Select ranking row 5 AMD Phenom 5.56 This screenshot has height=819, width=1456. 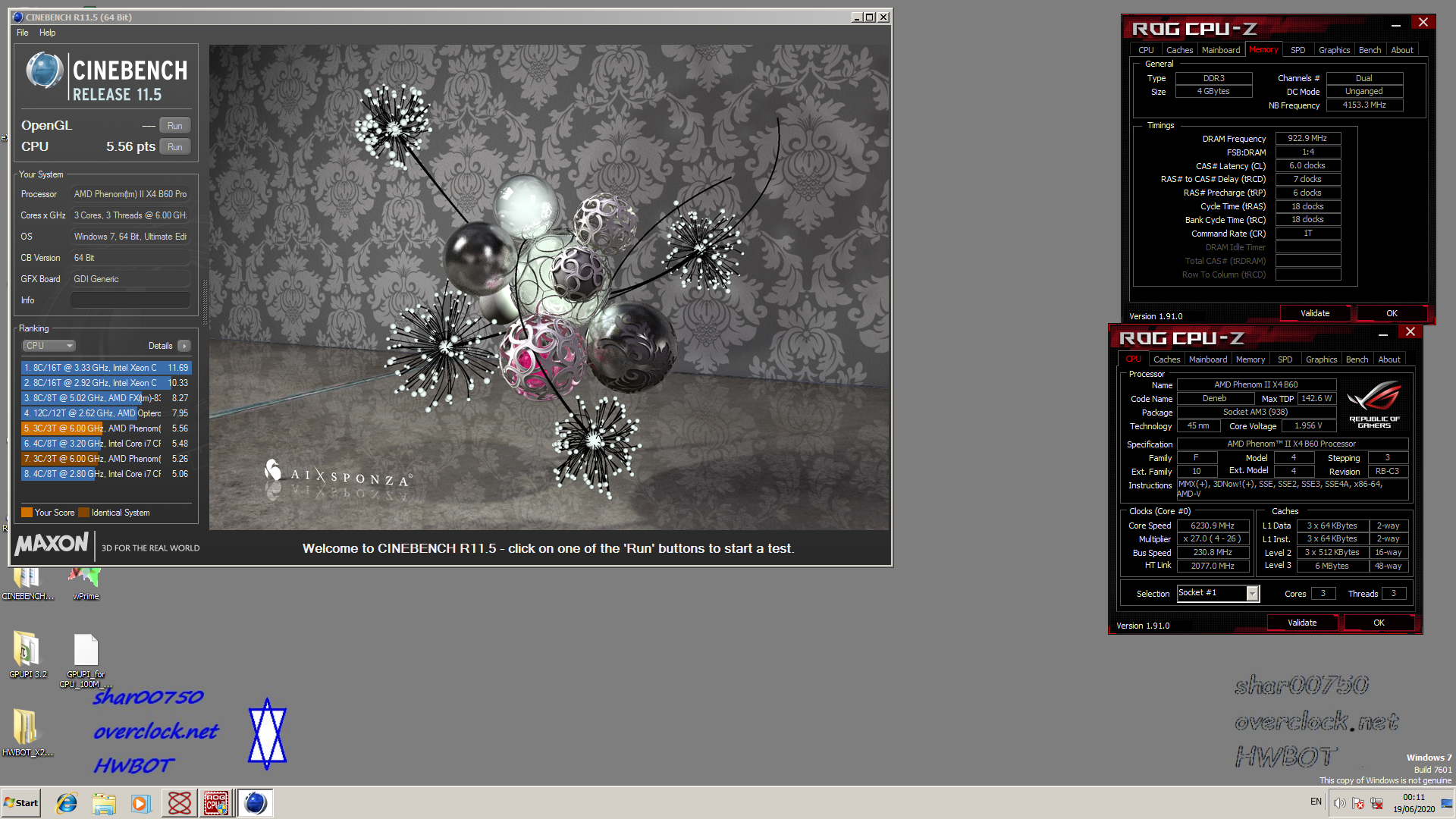[x=106, y=428]
